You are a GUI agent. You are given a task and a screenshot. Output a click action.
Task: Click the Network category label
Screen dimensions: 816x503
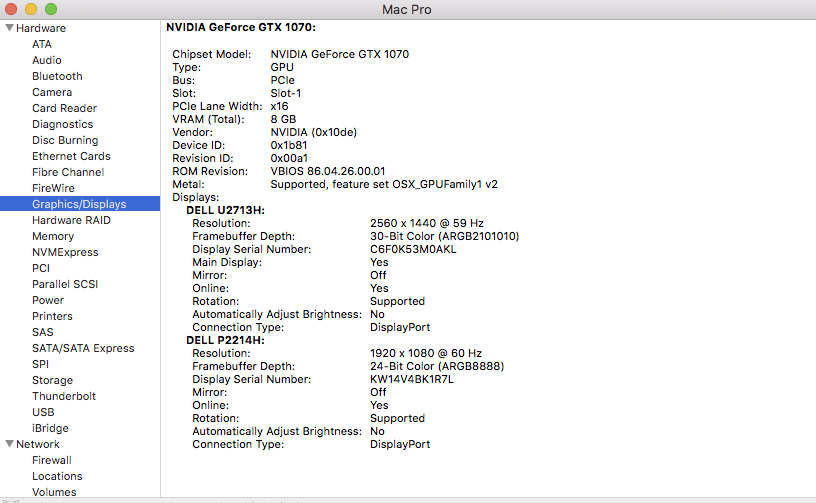pos(38,444)
